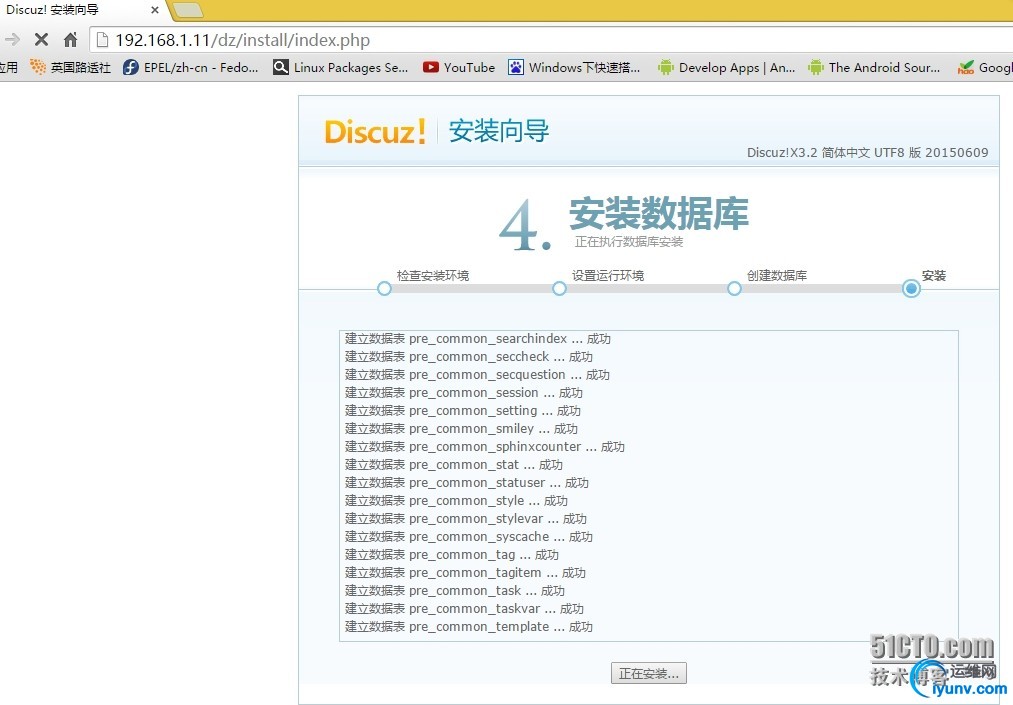Click the Discuz! logo in installer header
The width and height of the screenshot is (1013, 705).
tap(375, 132)
